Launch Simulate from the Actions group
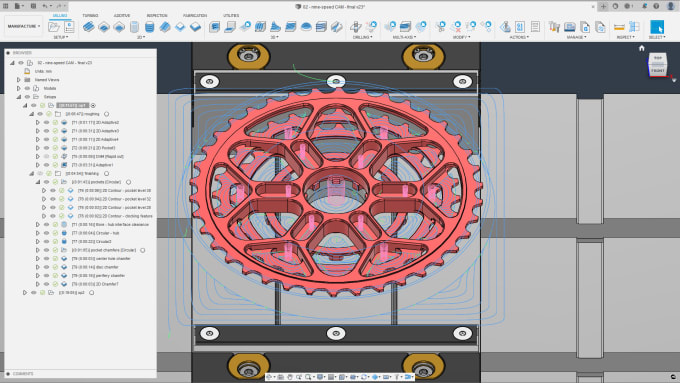This screenshot has height=383, width=680. click(505, 27)
